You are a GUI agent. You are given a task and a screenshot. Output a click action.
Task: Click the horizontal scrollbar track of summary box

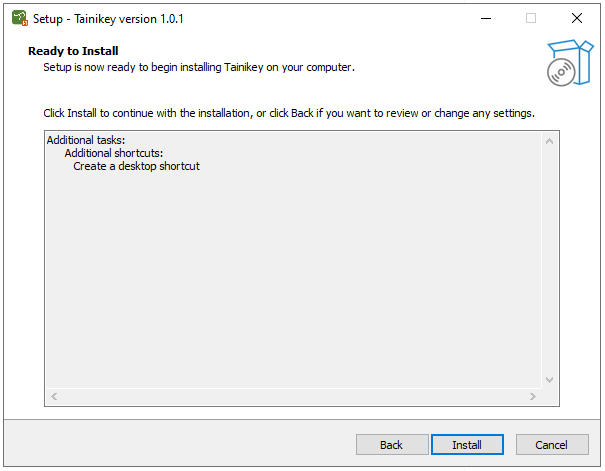(x=290, y=397)
